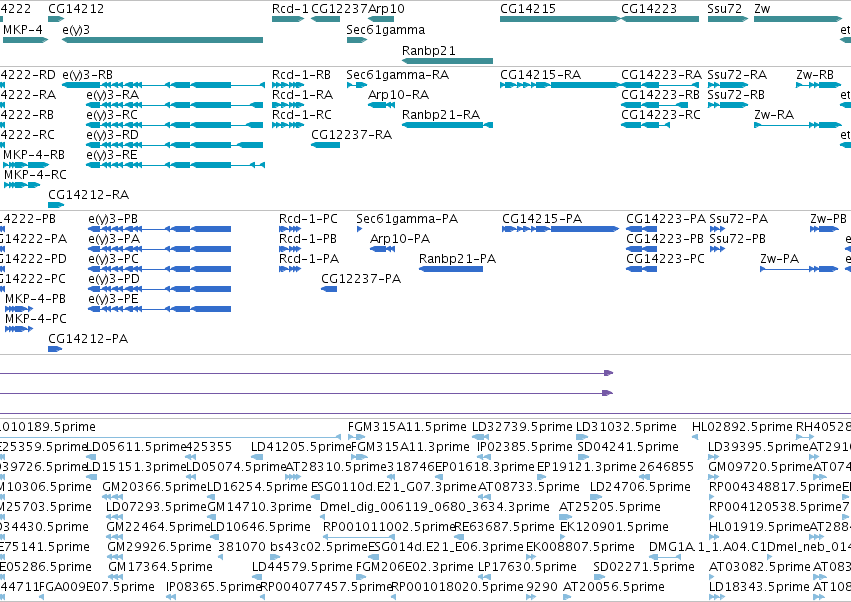
Task: Select EST GM17364.5prime
Action: (x=115, y=578)
